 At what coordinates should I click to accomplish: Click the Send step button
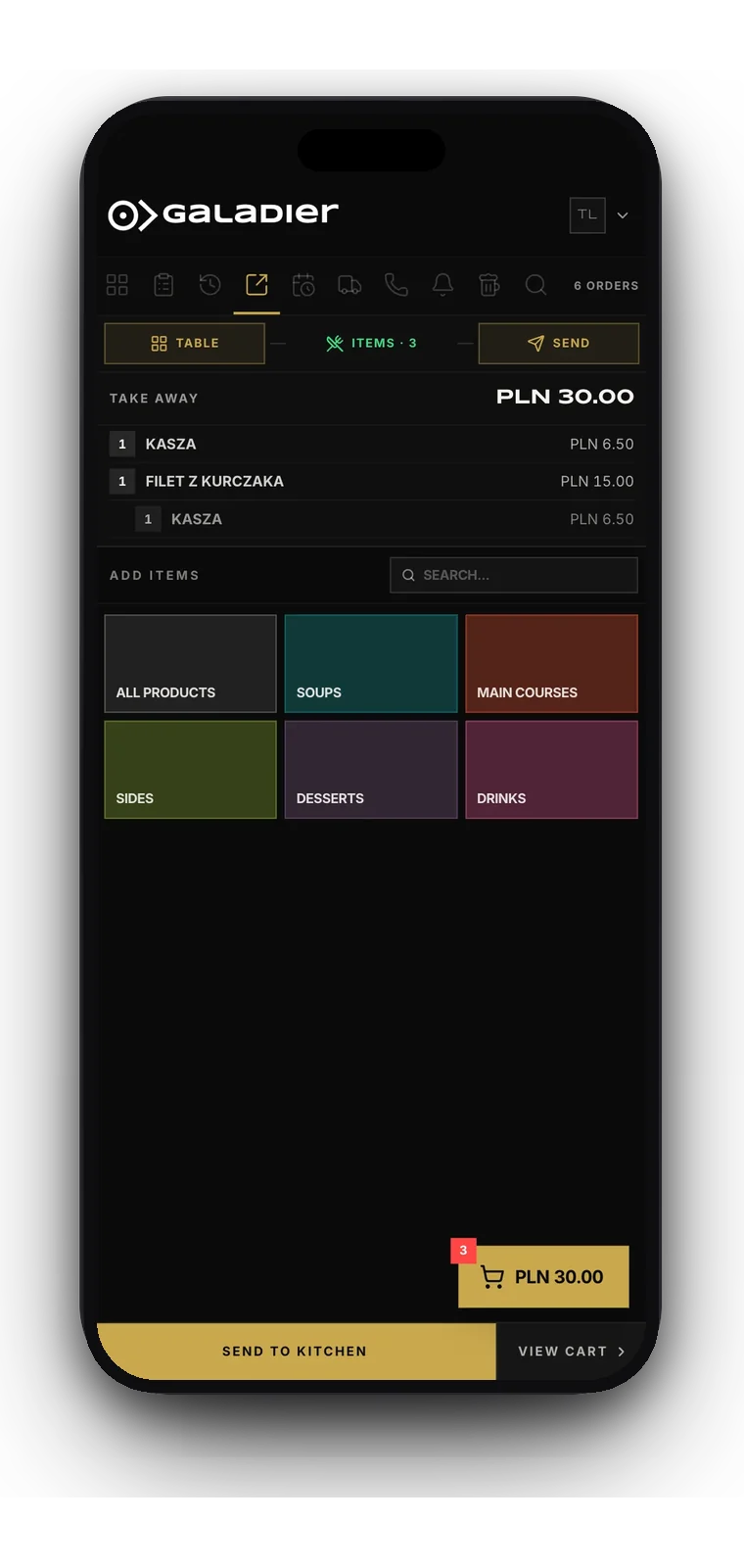559,344
